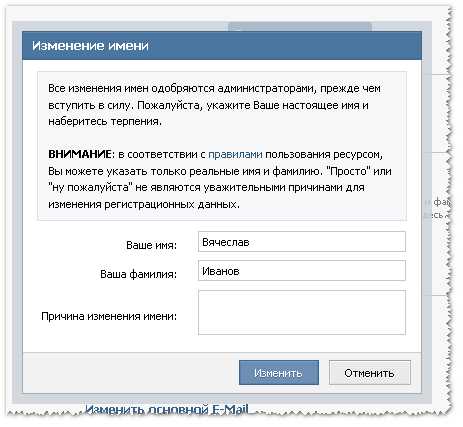Click the "Причина изменения имени:" label

click(109, 316)
